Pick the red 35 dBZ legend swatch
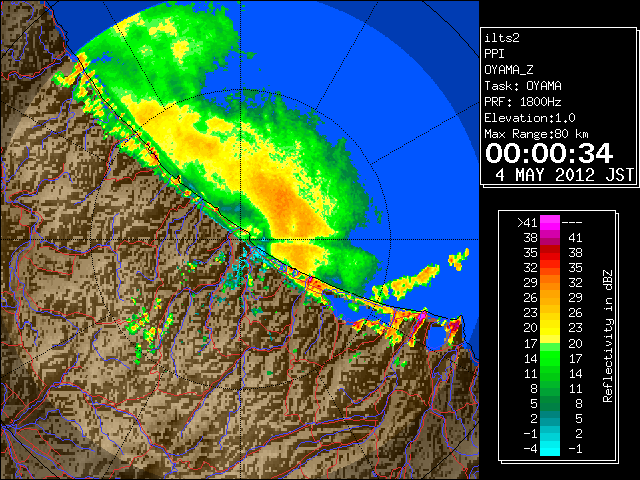The width and height of the screenshot is (640, 480). (550, 253)
